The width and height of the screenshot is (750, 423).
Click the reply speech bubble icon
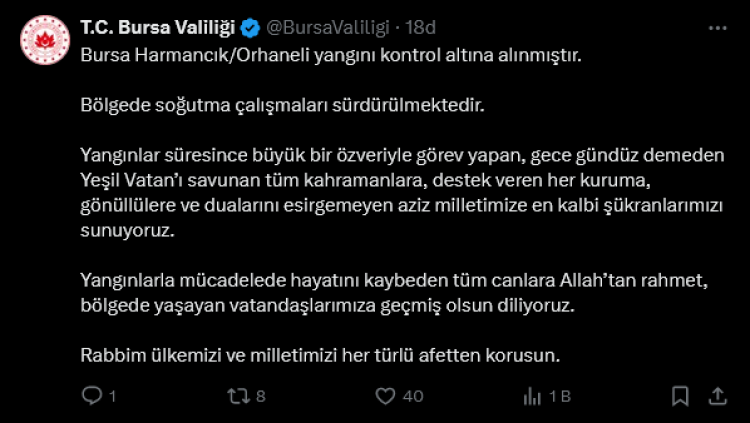tap(92, 397)
